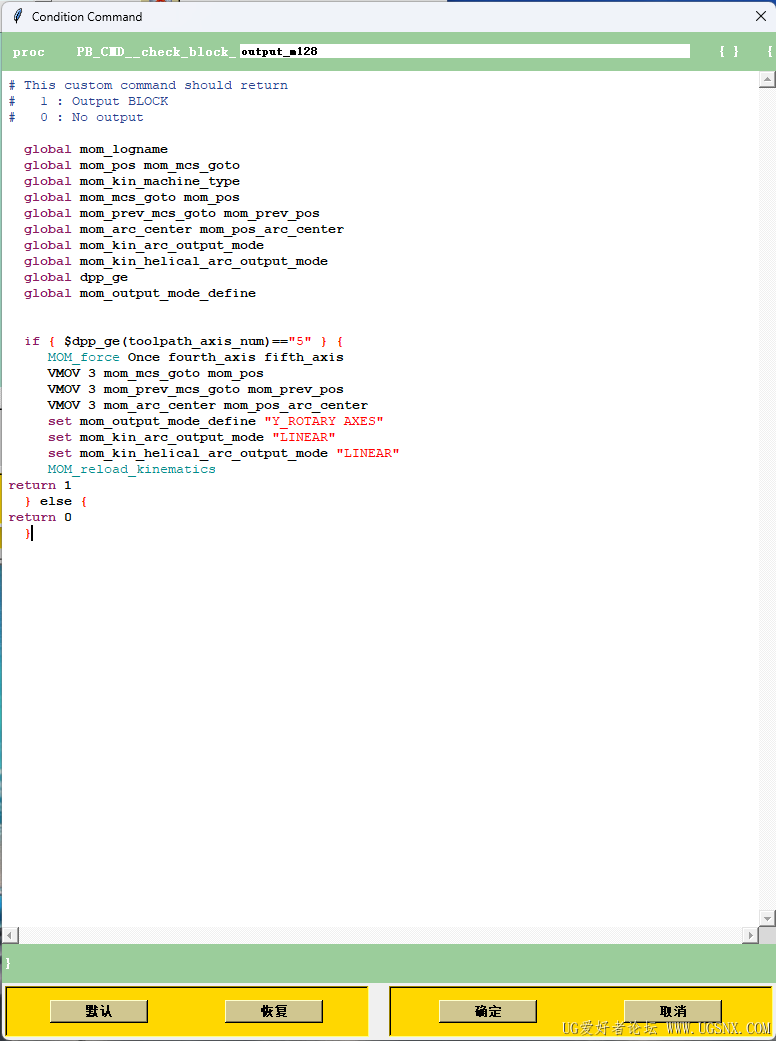Click the '} else {' line
The image size is (776, 1041).
coord(56,501)
